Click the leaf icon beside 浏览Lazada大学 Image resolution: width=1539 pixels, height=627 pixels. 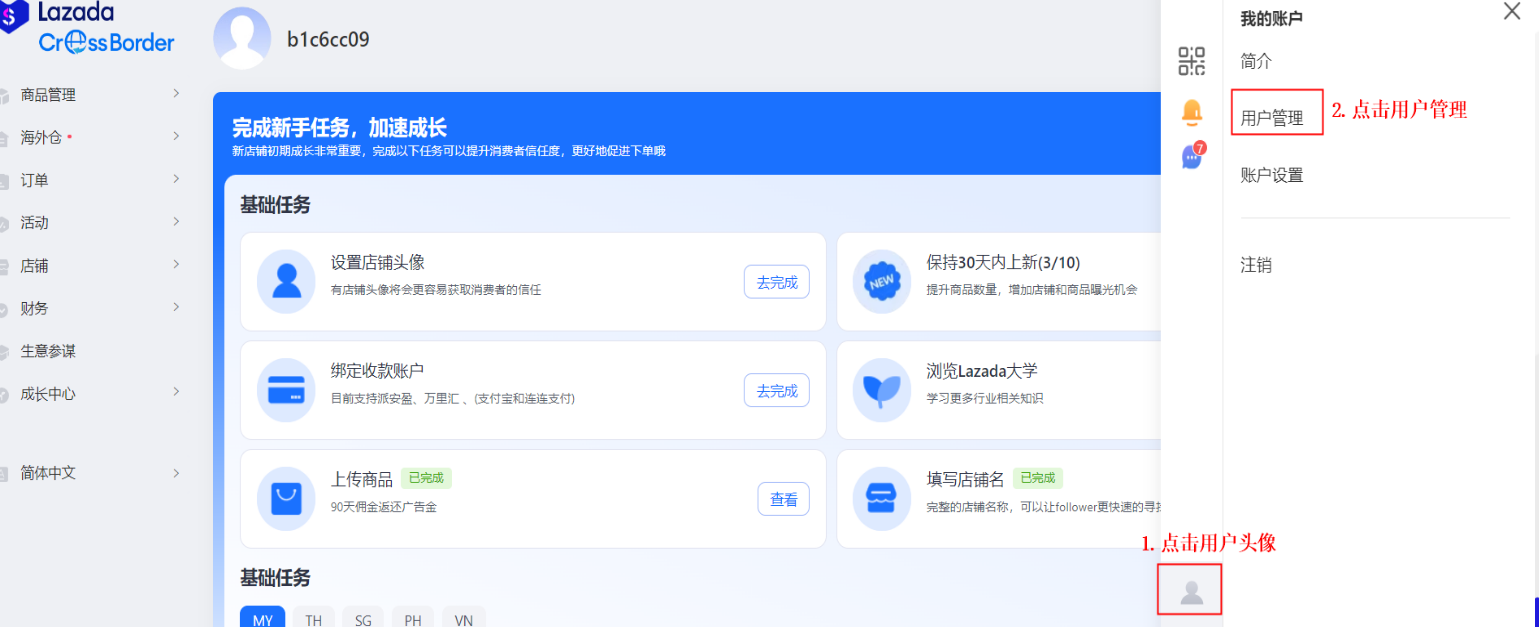(x=881, y=390)
